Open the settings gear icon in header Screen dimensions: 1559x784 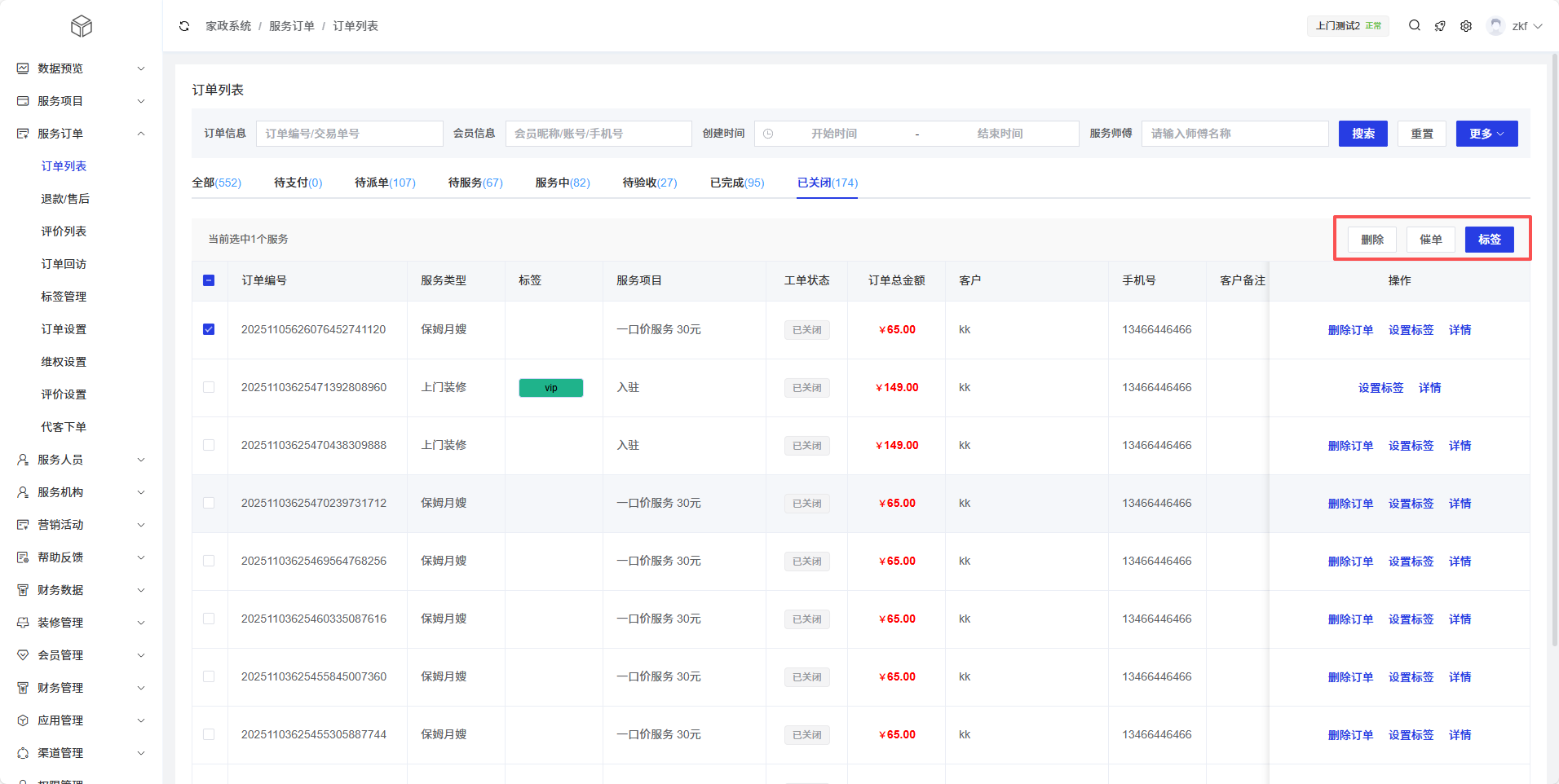(x=1466, y=26)
